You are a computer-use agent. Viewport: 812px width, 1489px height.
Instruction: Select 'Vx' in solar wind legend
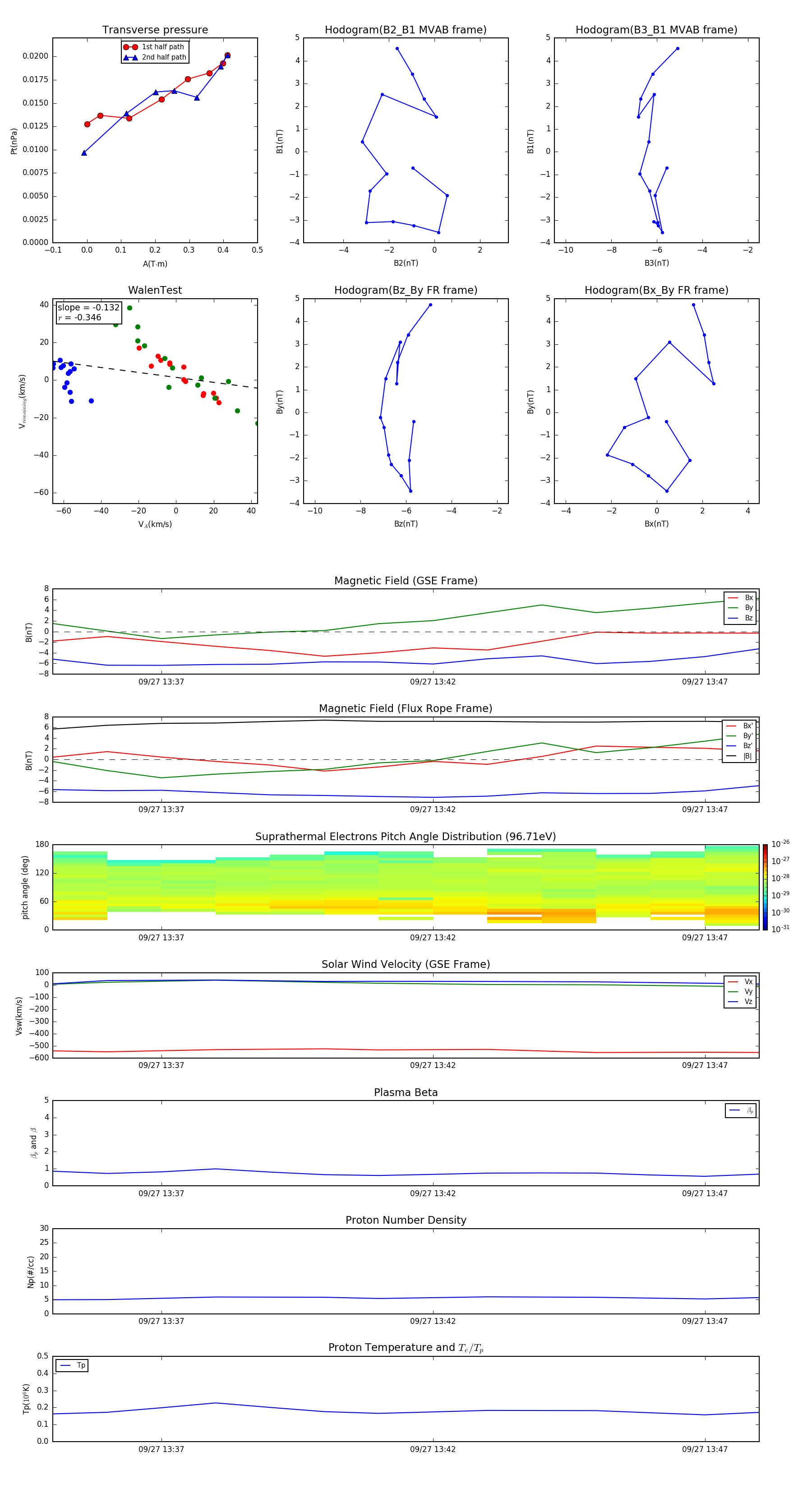(x=740, y=981)
